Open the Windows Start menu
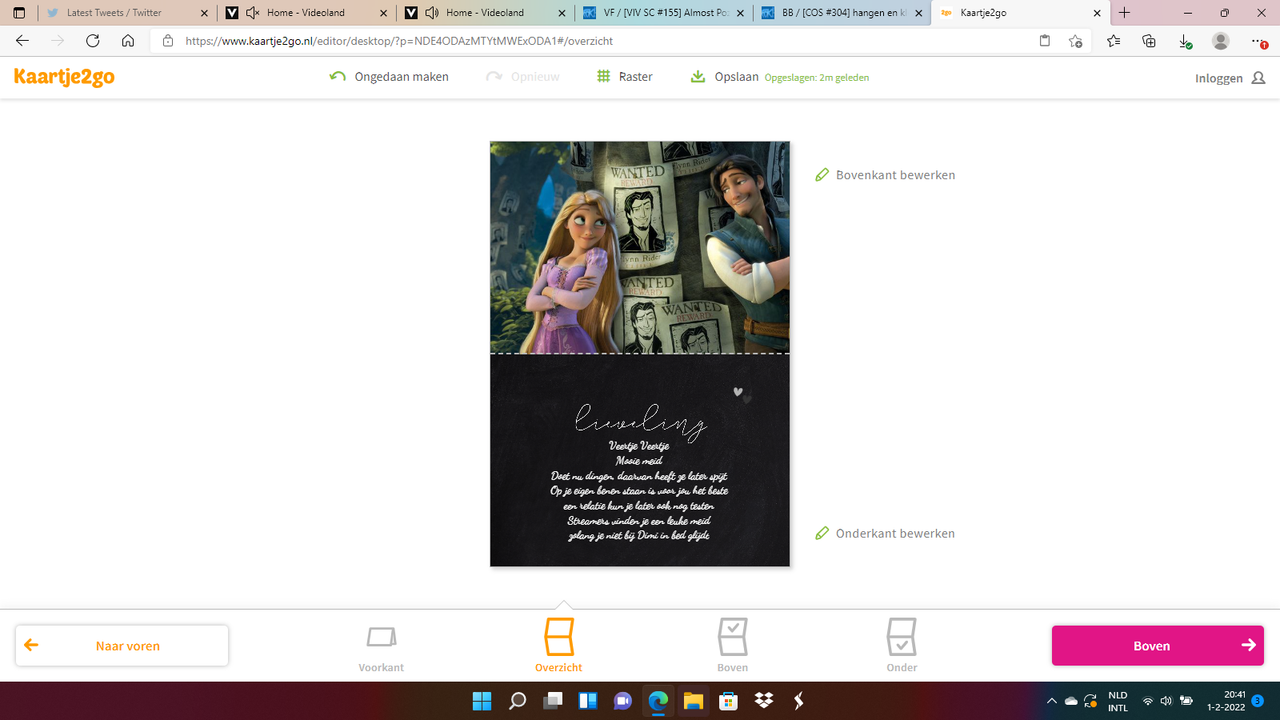The width and height of the screenshot is (1280, 720). point(482,701)
